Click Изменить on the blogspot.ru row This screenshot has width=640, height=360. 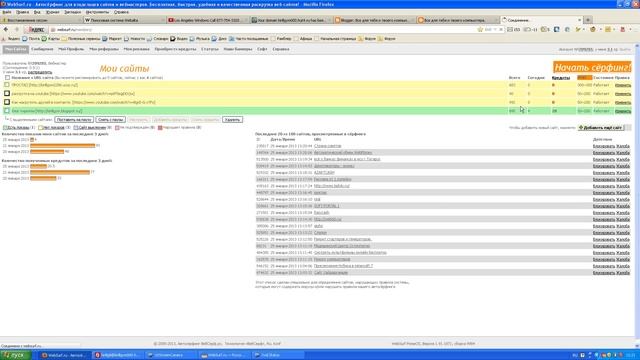coord(623,111)
